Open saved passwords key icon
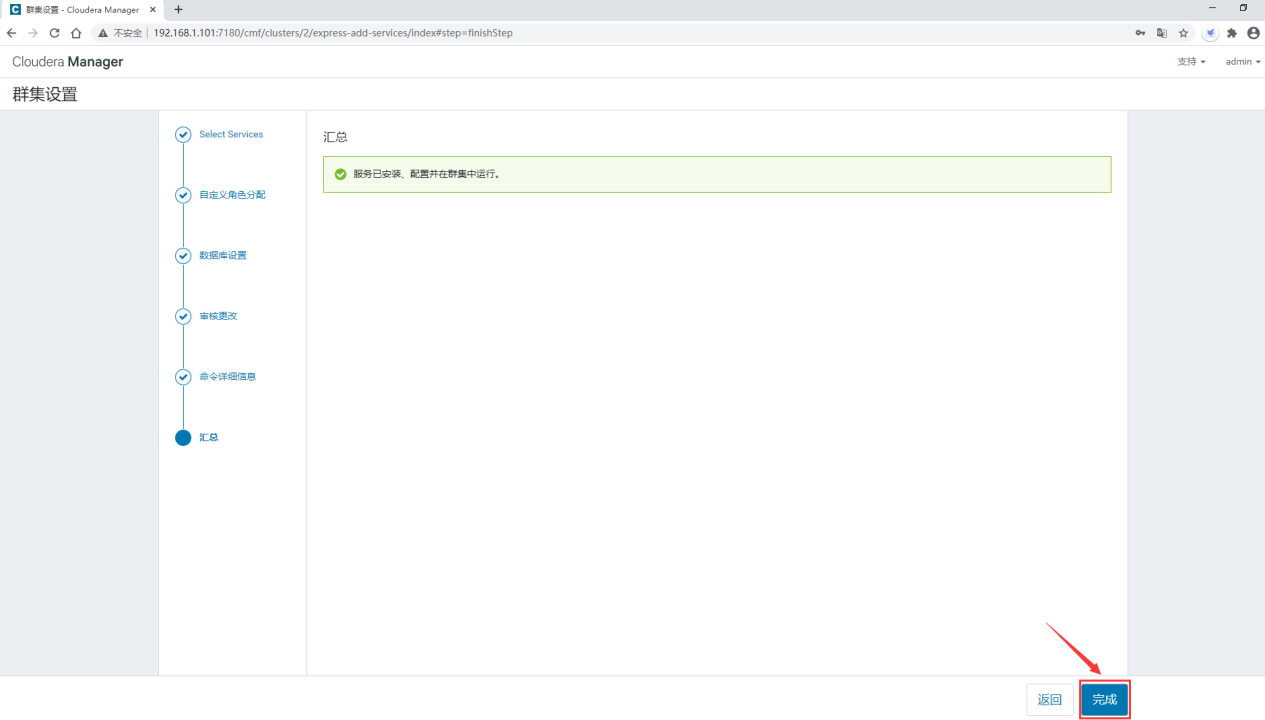1265x720 pixels. click(x=1140, y=33)
